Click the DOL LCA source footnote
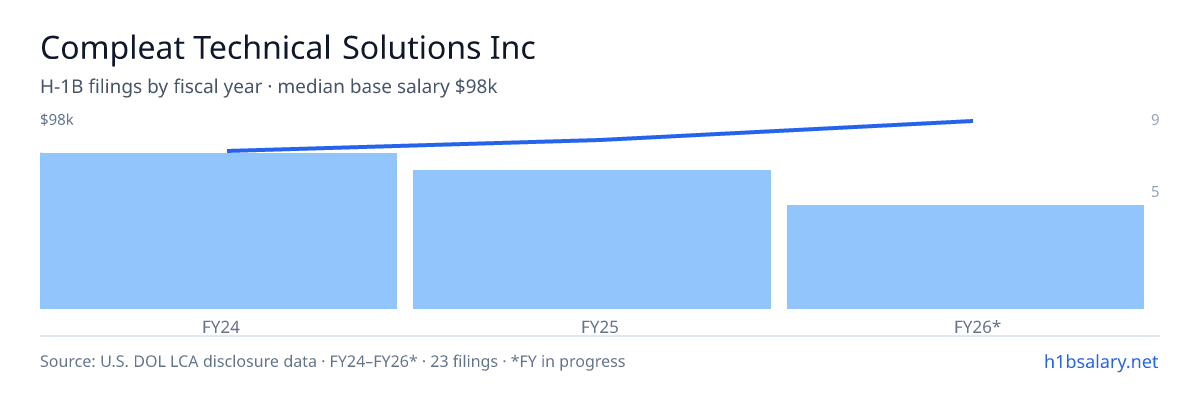The height and width of the screenshot is (400, 1200). click(x=332, y=361)
